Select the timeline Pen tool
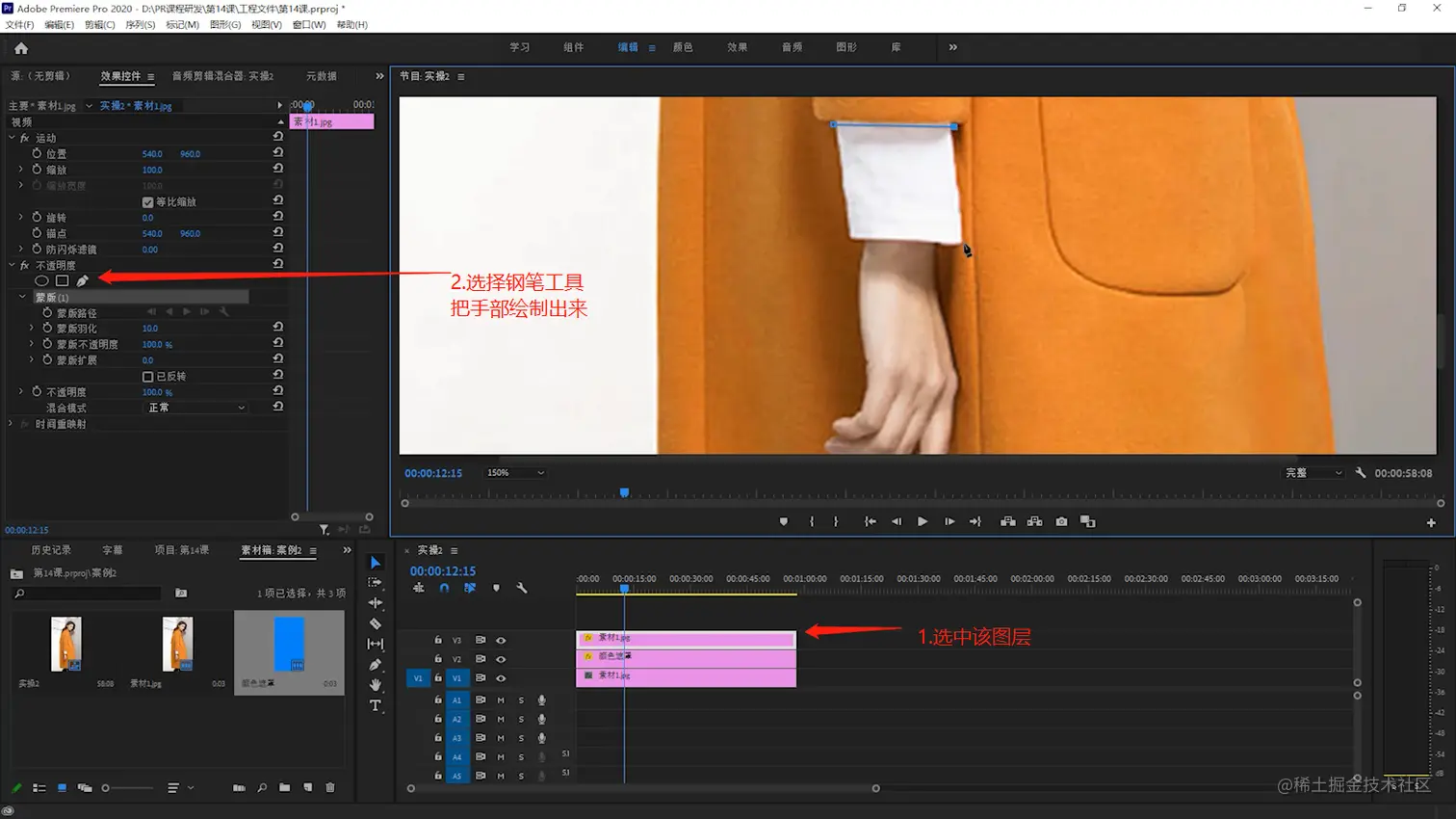 pos(376,665)
